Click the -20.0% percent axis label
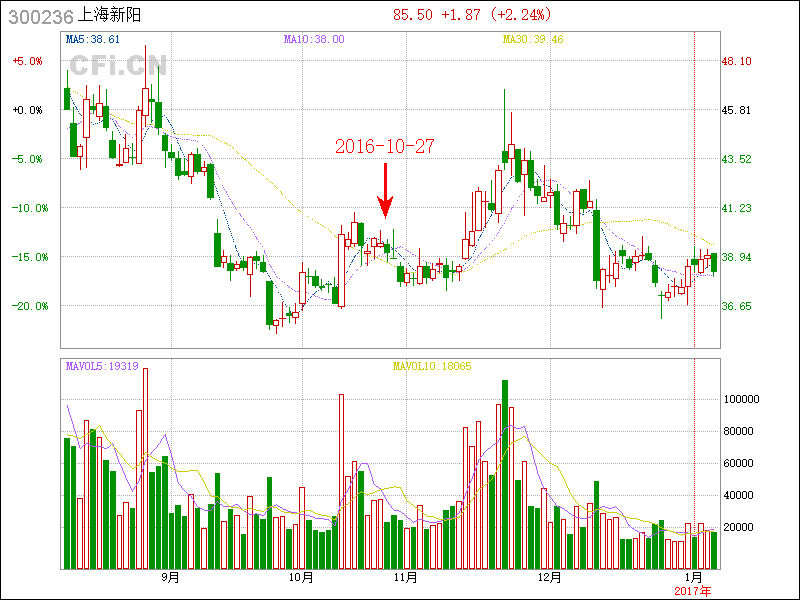The width and height of the screenshot is (800, 600). [x=31, y=306]
